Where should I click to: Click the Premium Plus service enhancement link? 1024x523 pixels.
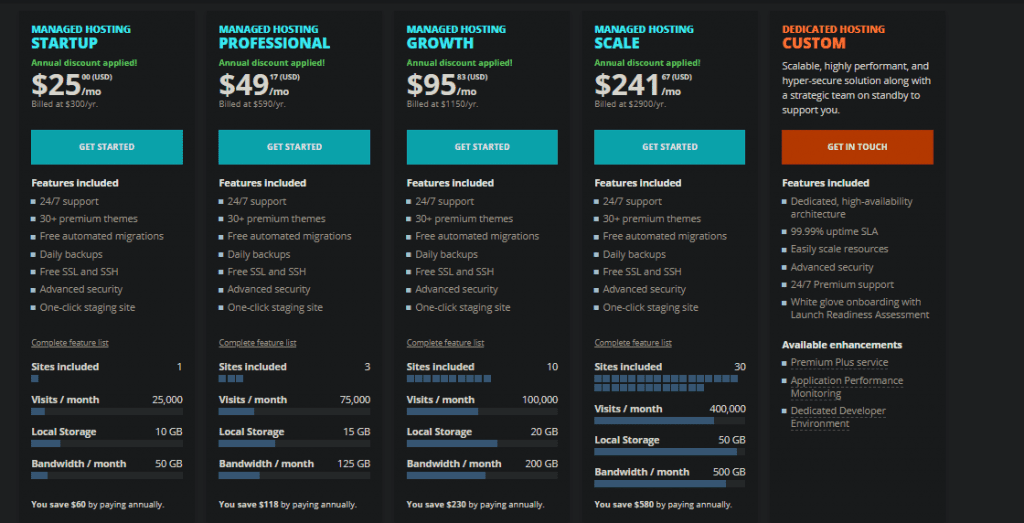click(839, 362)
